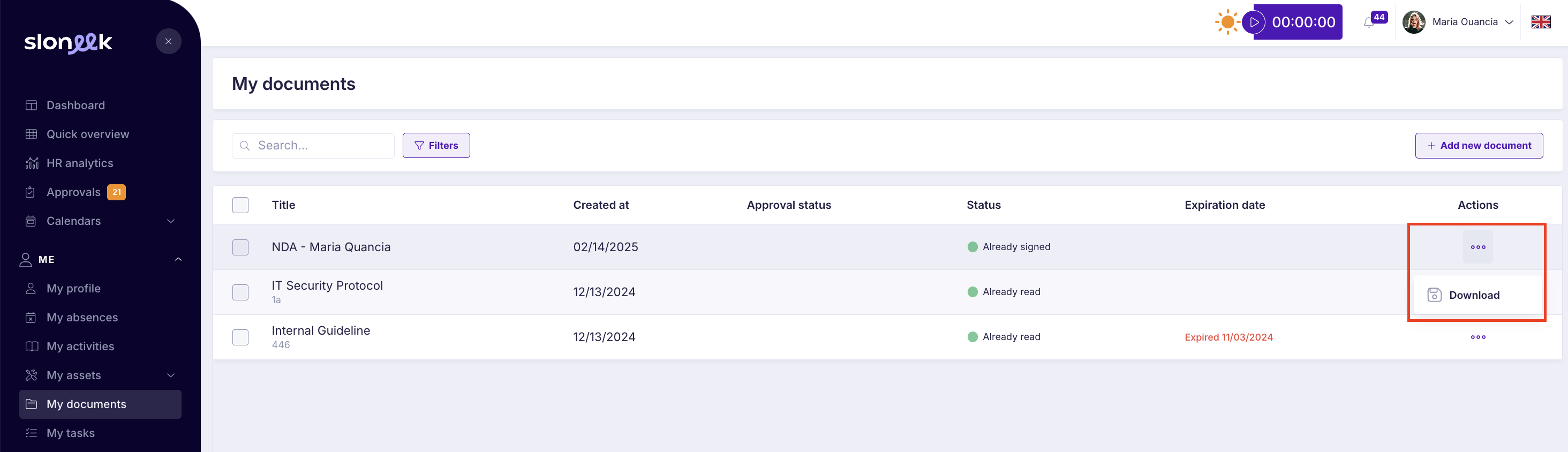Expand the Calendars chevron
This screenshot has width=1568, height=452.
pos(171,221)
